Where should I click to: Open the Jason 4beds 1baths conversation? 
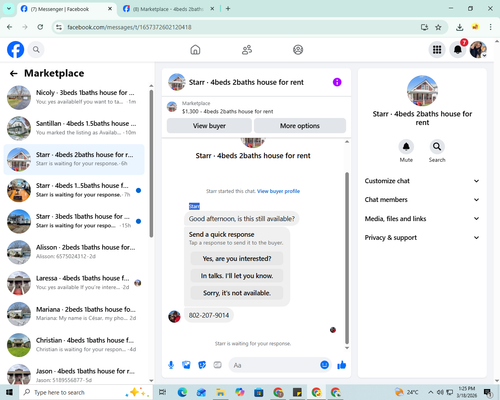point(74,375)
